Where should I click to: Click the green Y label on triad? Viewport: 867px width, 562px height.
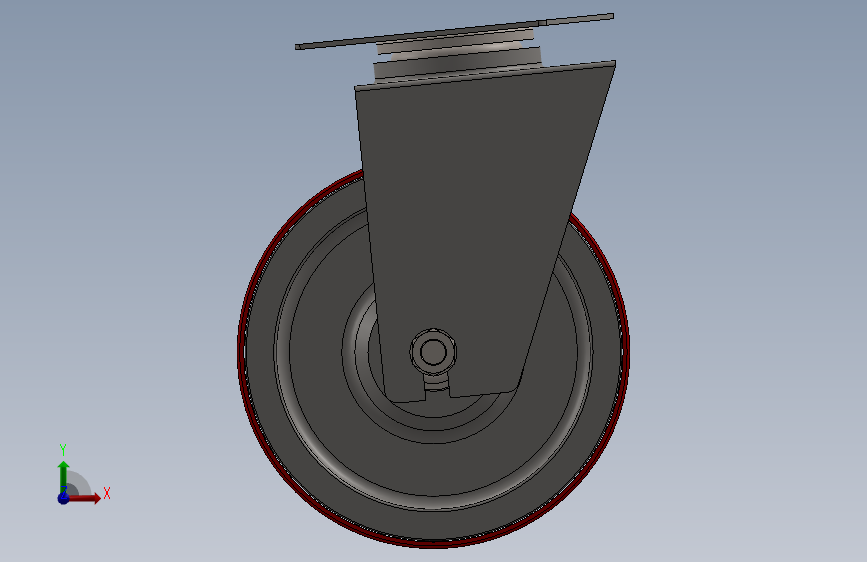point(63,449)
